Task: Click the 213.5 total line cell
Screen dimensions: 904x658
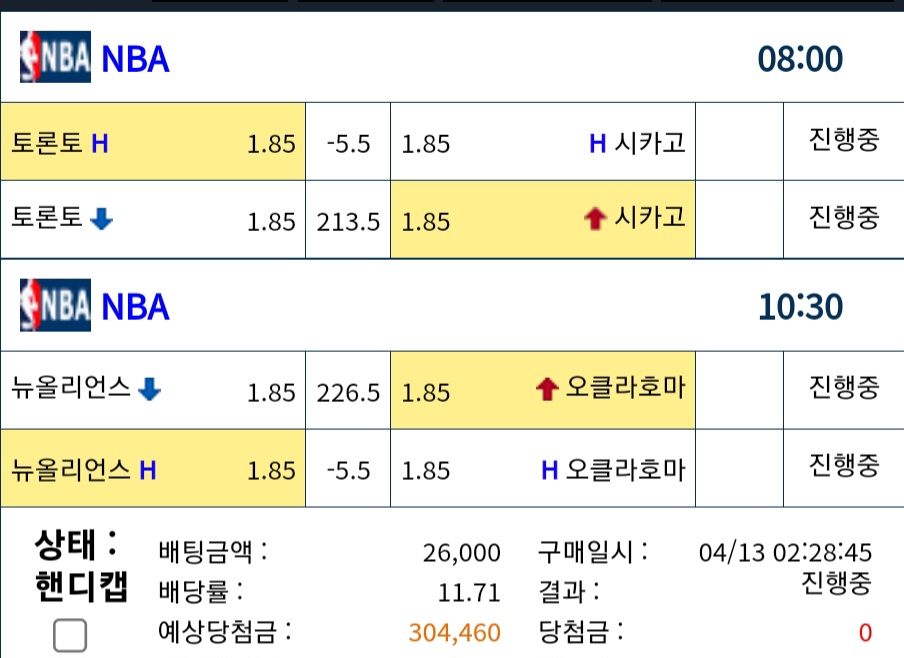Action: (x=348, y=220)
